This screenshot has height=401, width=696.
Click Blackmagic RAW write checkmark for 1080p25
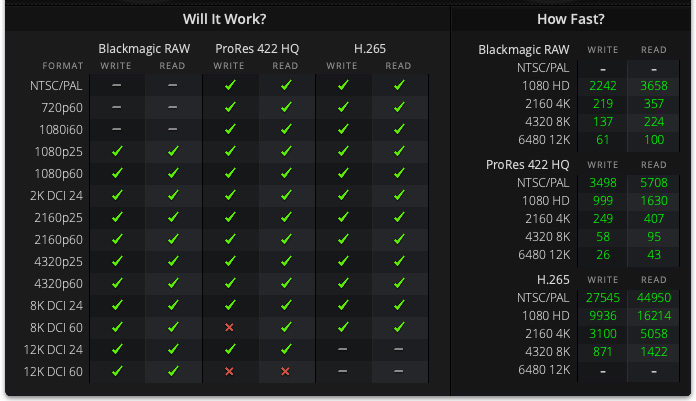tap(117, 151)
